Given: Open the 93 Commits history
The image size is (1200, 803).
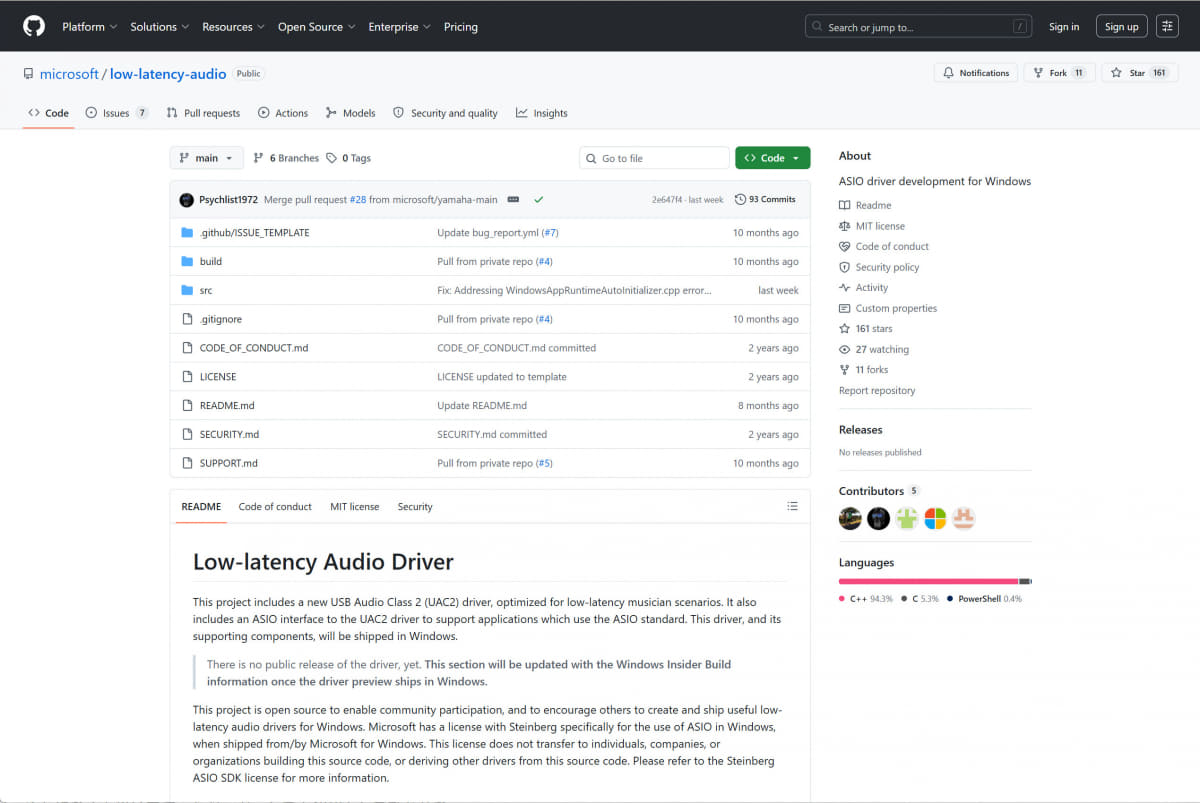Looking at the screenshot, I should [x=765, y=199].
